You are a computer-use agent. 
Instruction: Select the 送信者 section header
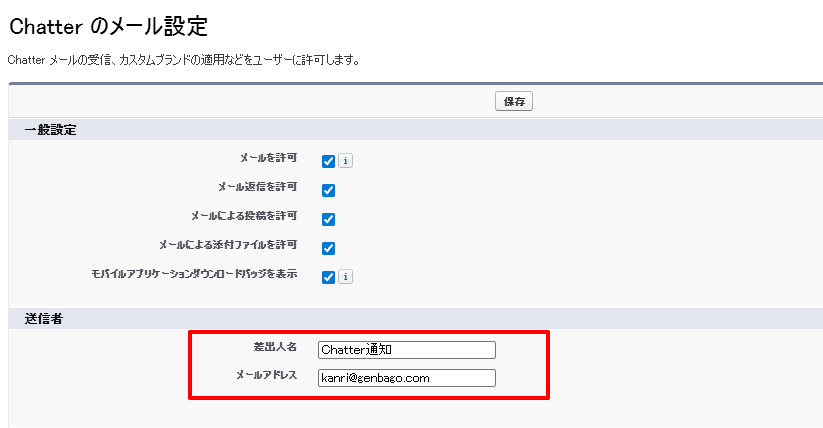tap(44, 319)
